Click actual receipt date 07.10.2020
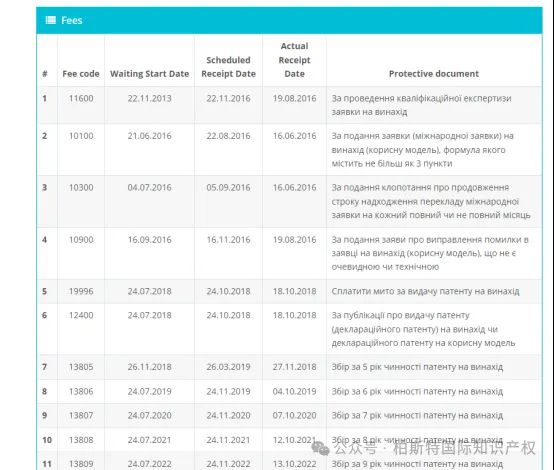This screenshot has height=470, width=554. coord(294,415)
